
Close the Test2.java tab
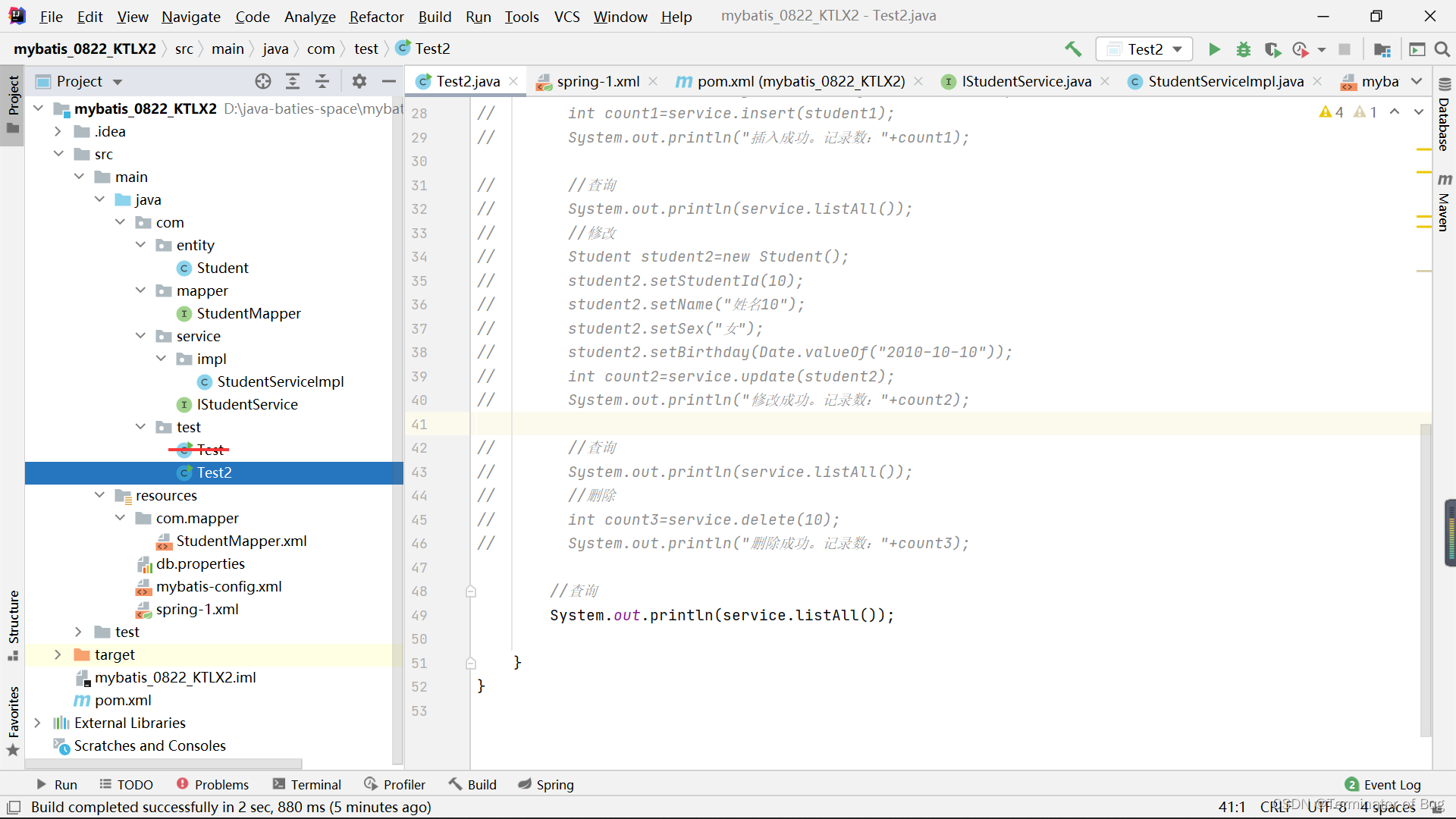tap(513, 81)
